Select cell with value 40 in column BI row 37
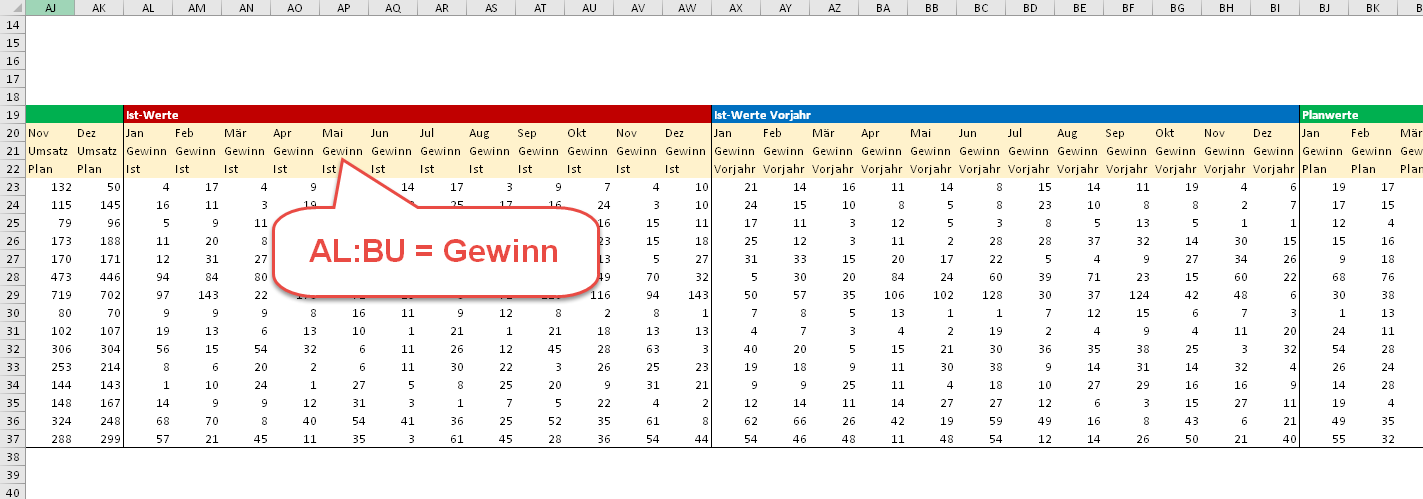This screenshot has width=1423, height=499. (x=1274, y=438)
